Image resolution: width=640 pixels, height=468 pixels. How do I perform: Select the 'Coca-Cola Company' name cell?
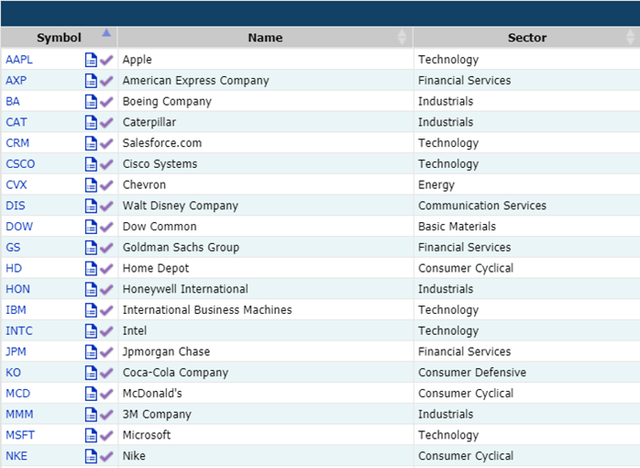(266, 373)
